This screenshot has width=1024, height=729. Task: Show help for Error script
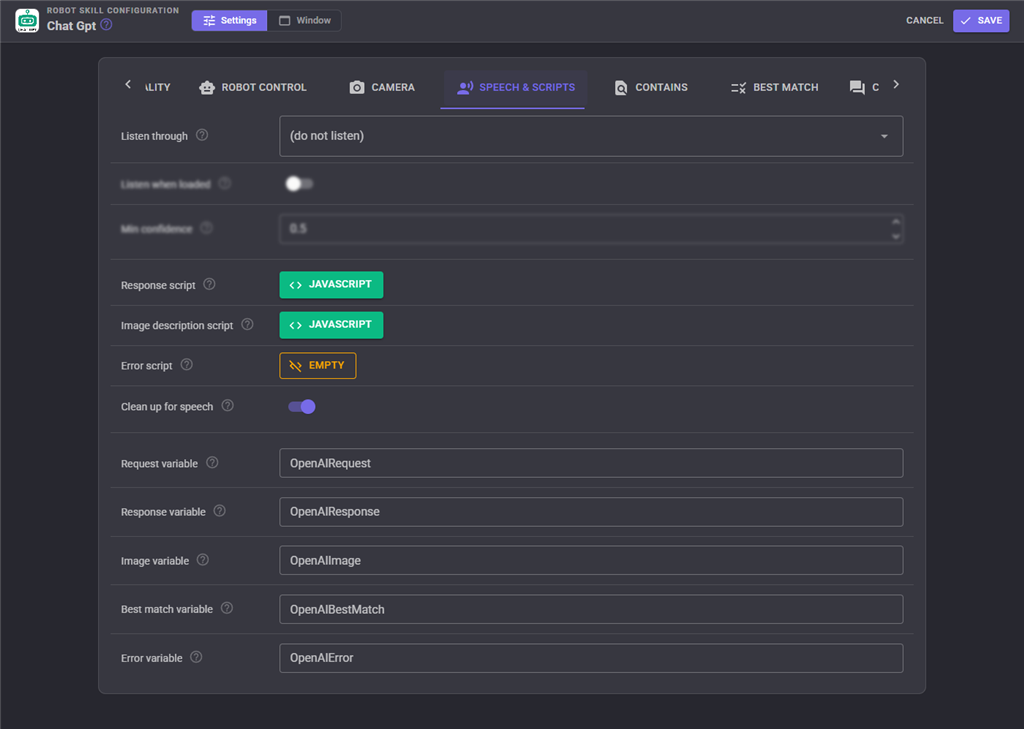[187, 364]
